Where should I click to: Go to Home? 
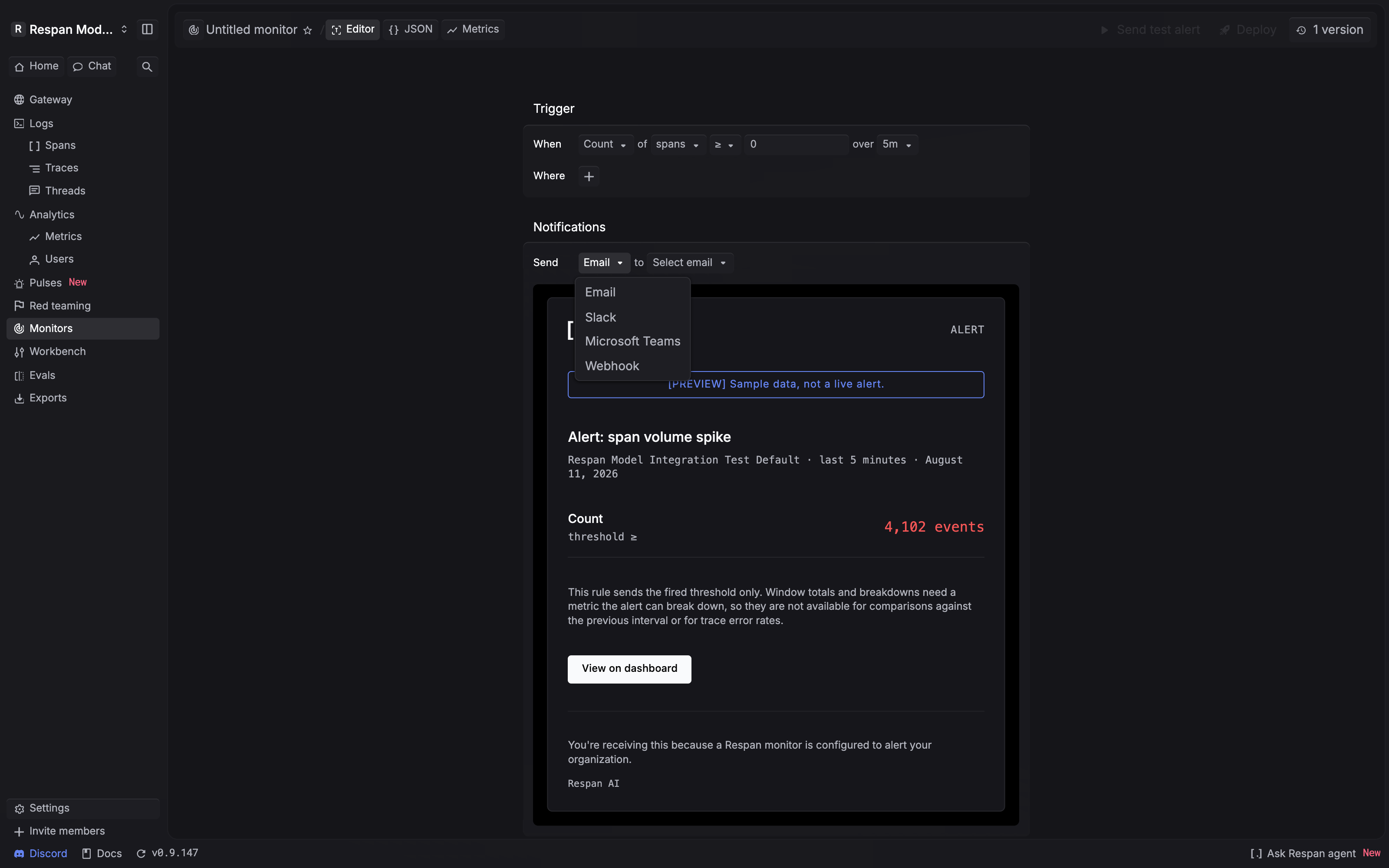coord(36,66)
